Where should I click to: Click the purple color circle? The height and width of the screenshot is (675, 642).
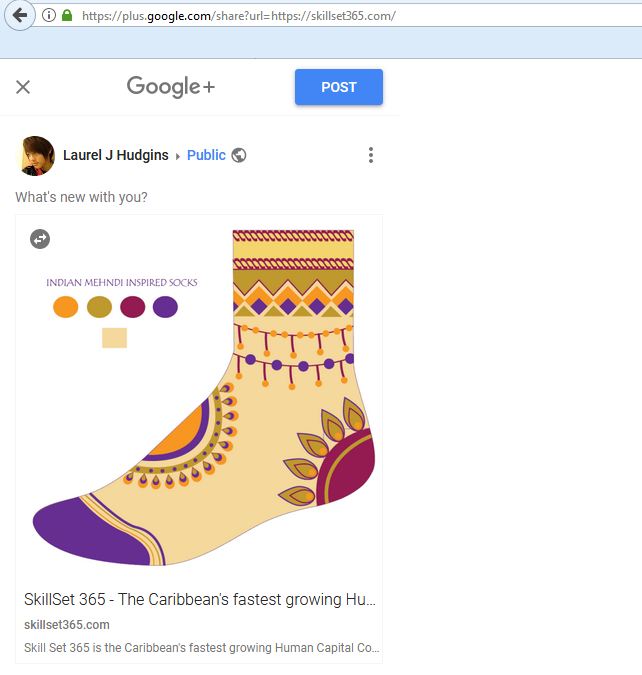click(165, 307)
